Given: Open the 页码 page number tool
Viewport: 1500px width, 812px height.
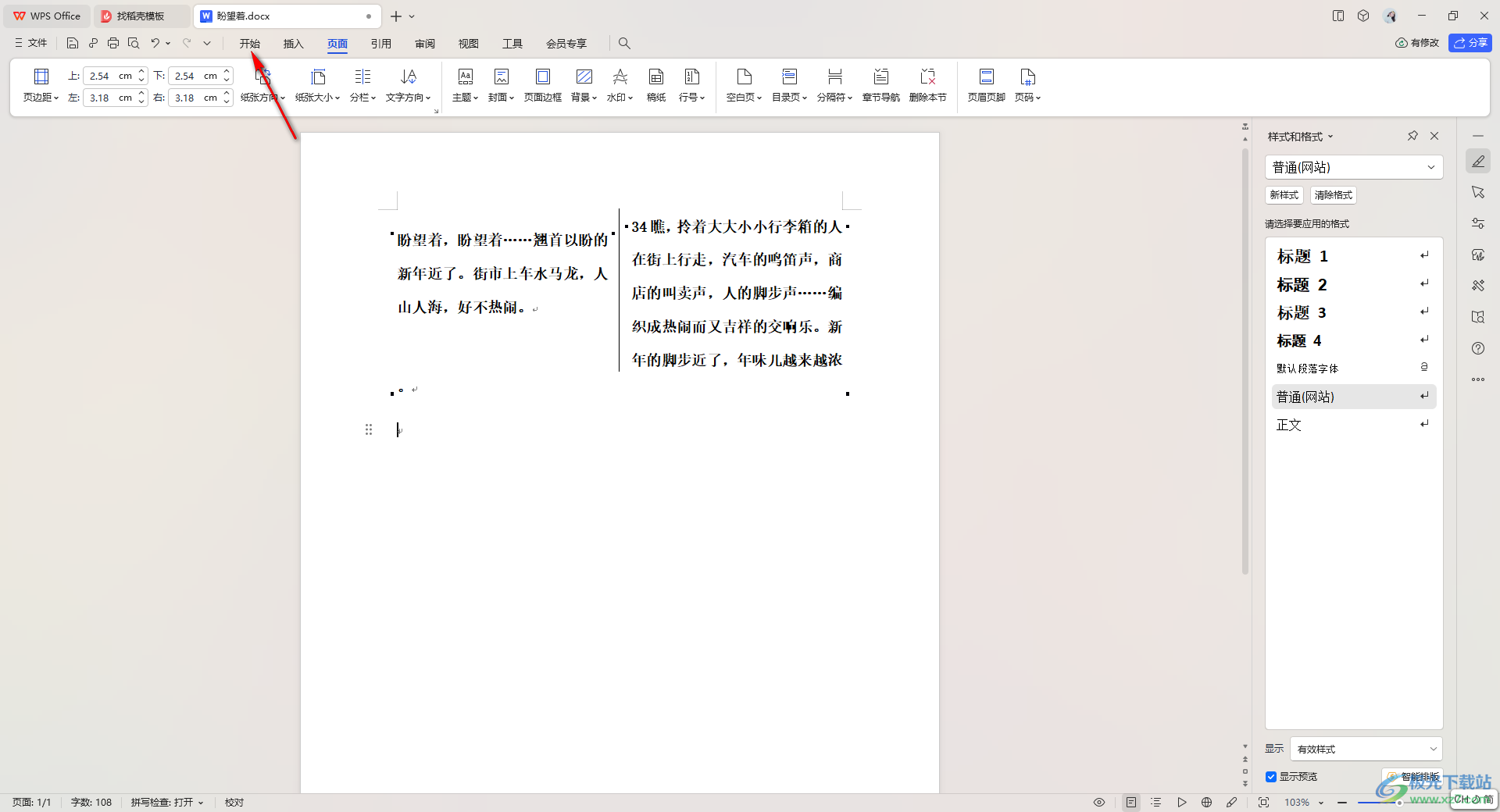Looking at the screenshot, I should (1027, 85).
